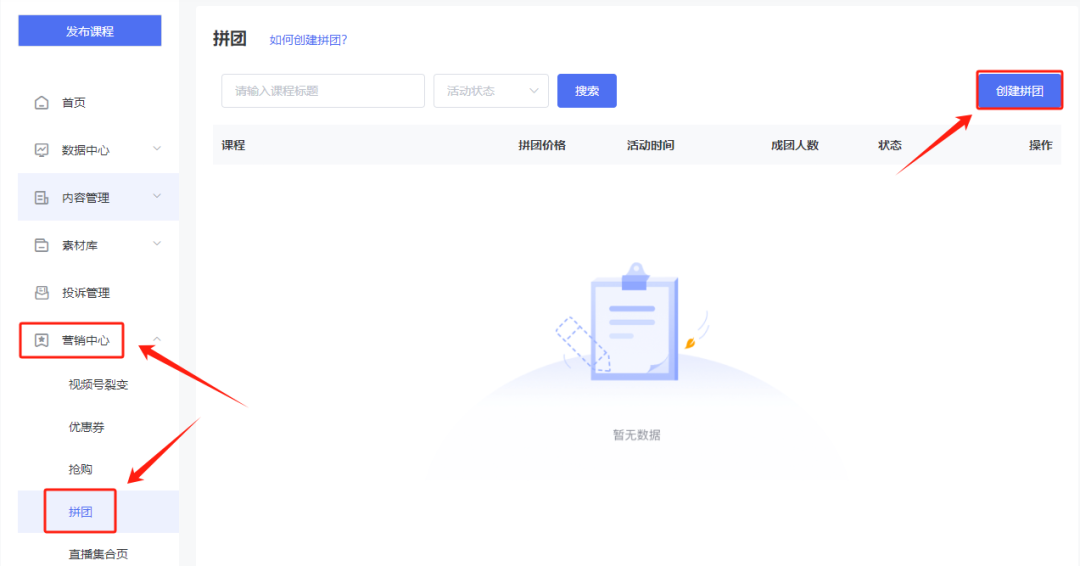Open 直播集合页 in the sidebar

pos(98,554)
